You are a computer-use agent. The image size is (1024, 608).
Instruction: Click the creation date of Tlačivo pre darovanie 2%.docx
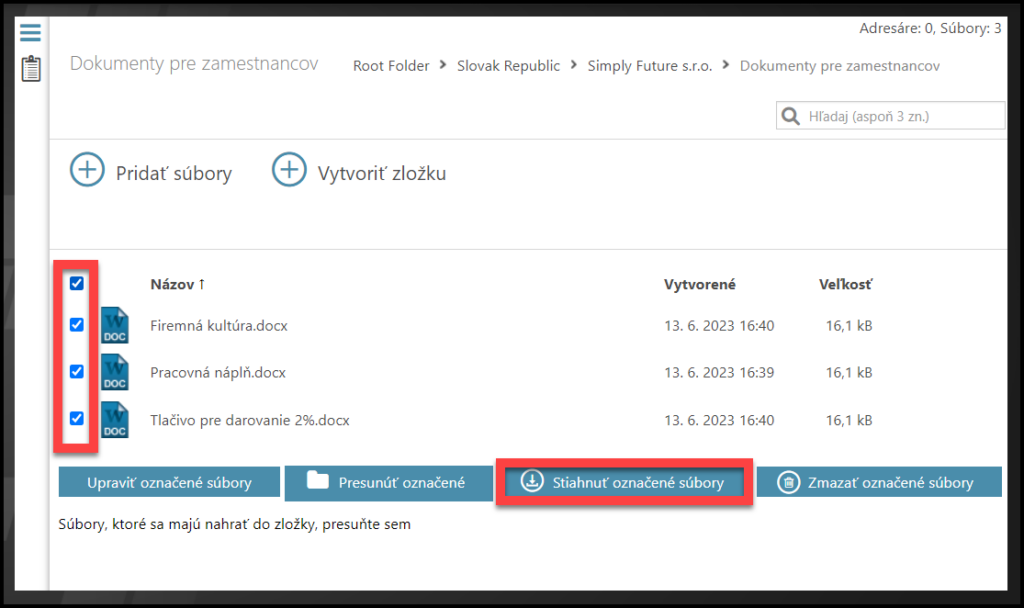tap(719, 420)
